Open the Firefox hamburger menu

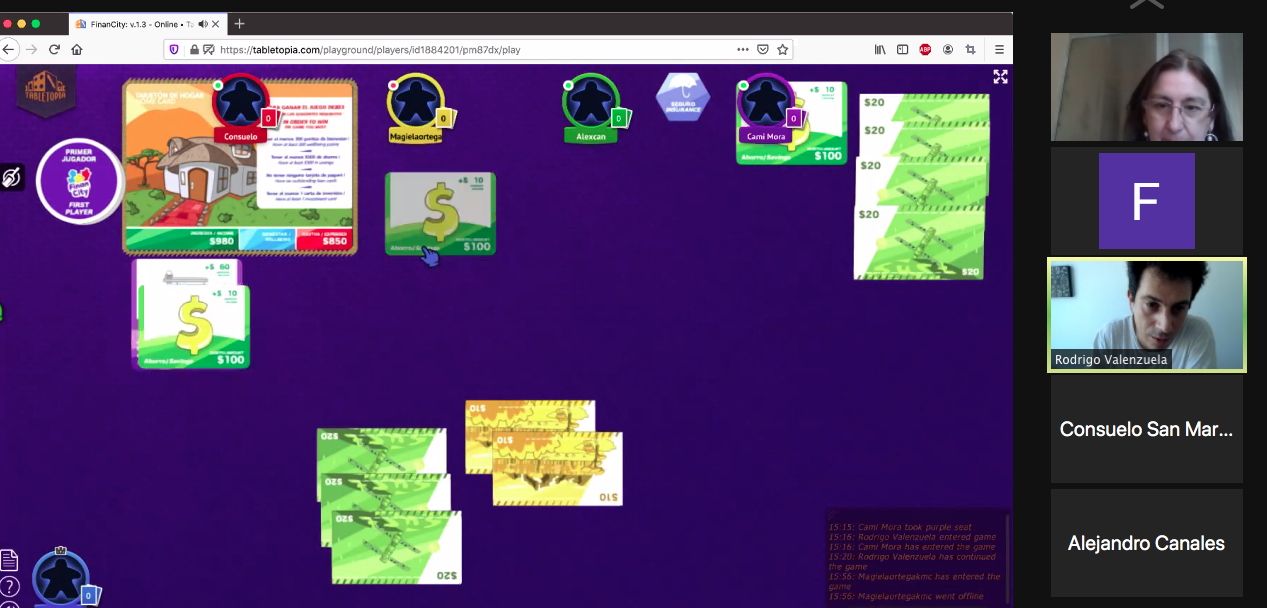999,49
